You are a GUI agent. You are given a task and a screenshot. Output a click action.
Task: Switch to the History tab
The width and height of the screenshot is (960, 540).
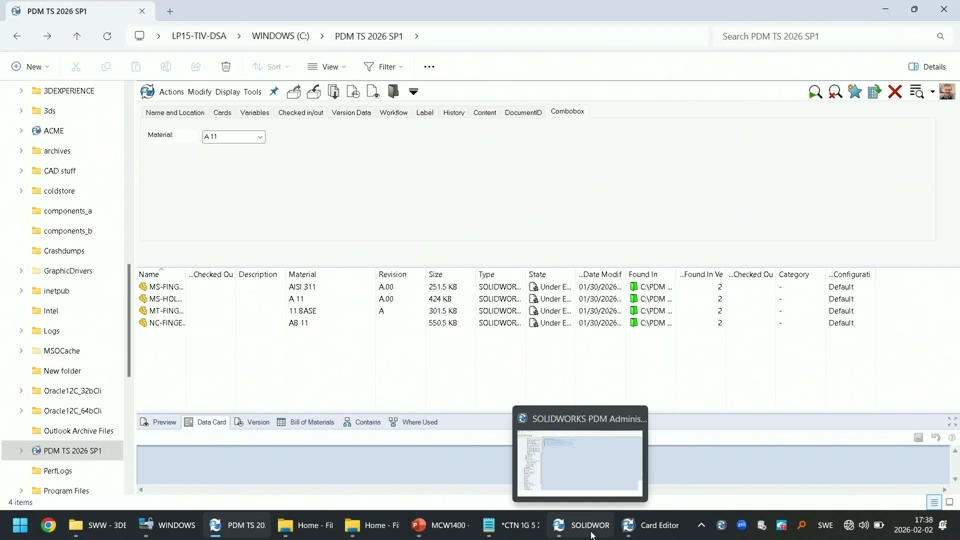point(454,113)
